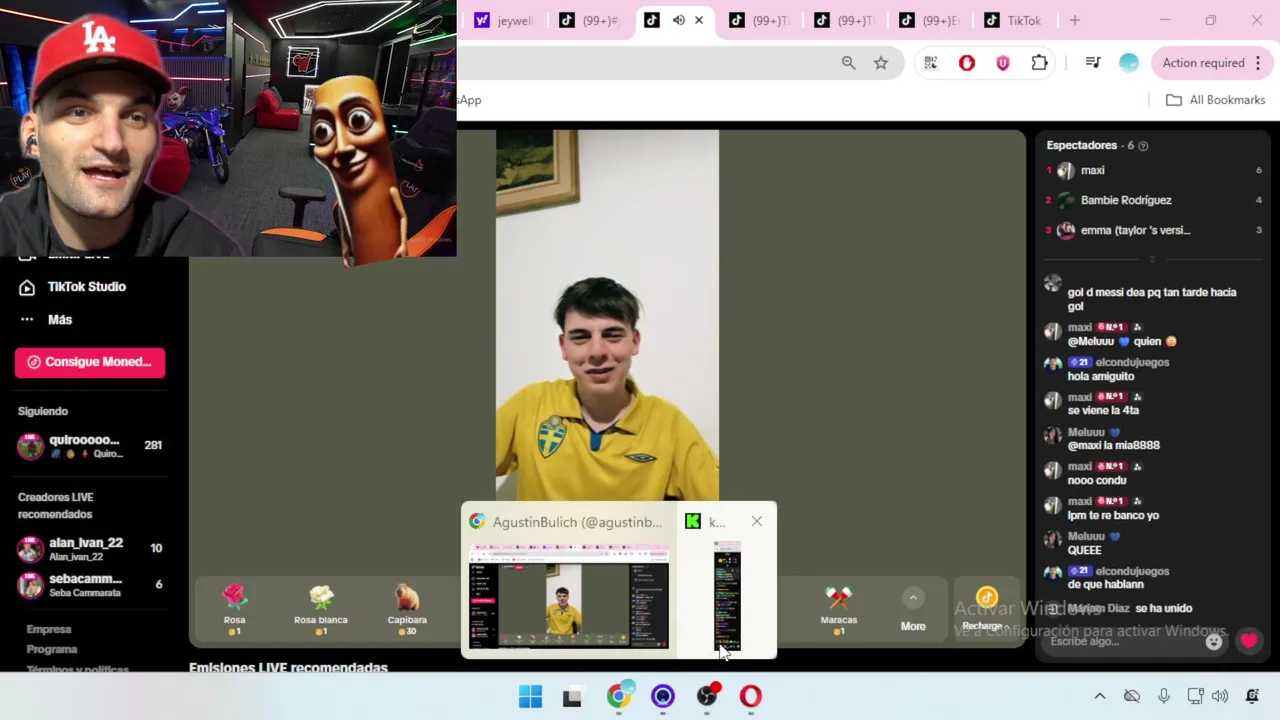
Task: Open the Programa footer link
Action: coord(52,649)
